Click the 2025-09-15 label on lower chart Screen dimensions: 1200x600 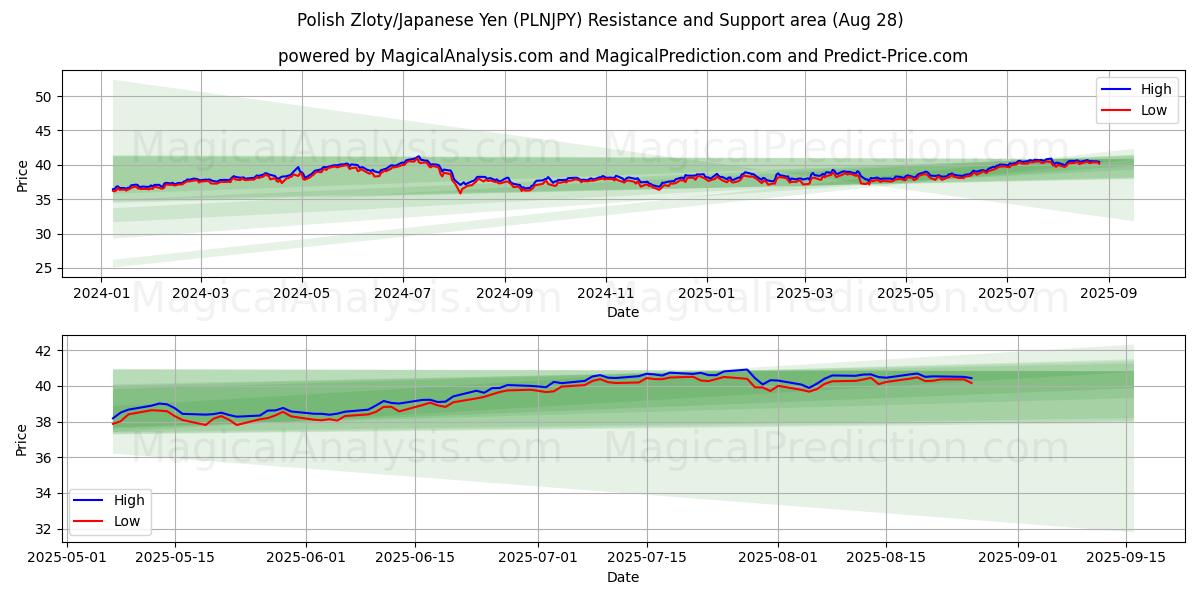1126,559
